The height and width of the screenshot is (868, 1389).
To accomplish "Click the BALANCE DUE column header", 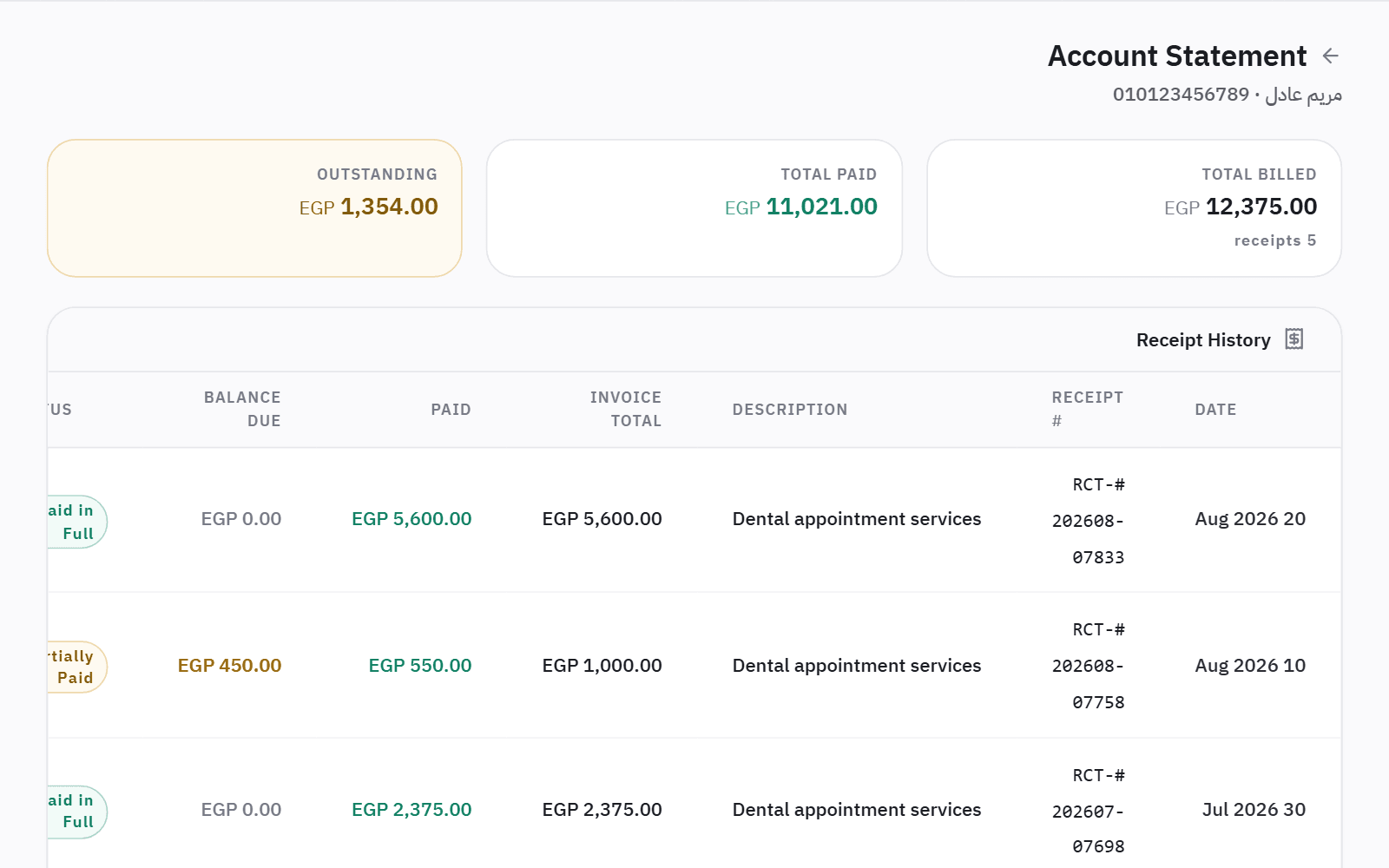I will pos(242,409).
